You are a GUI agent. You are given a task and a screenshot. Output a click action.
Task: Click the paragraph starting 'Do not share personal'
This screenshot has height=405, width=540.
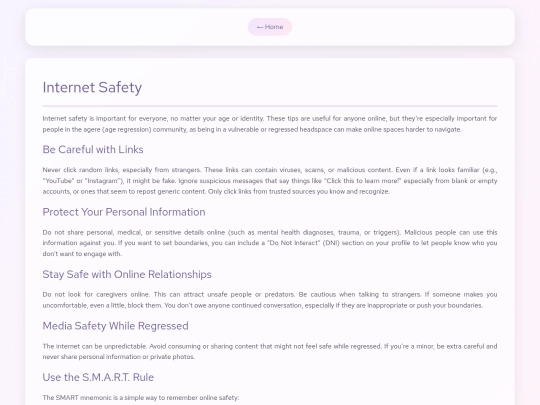click(x=270, y=243)
